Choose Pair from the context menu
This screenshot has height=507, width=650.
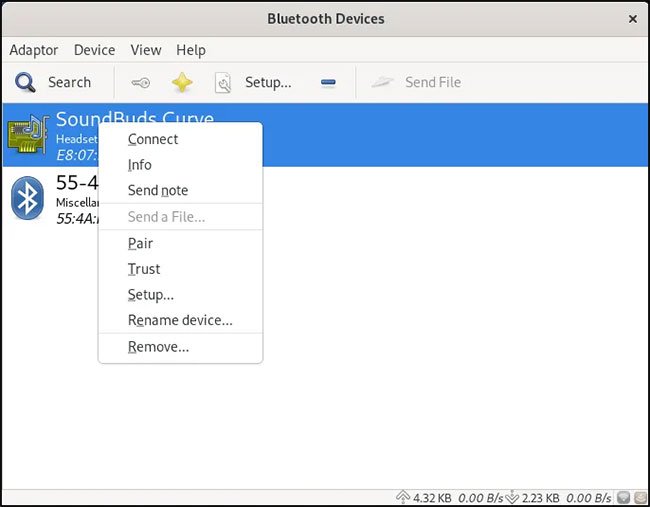[180, 243]
